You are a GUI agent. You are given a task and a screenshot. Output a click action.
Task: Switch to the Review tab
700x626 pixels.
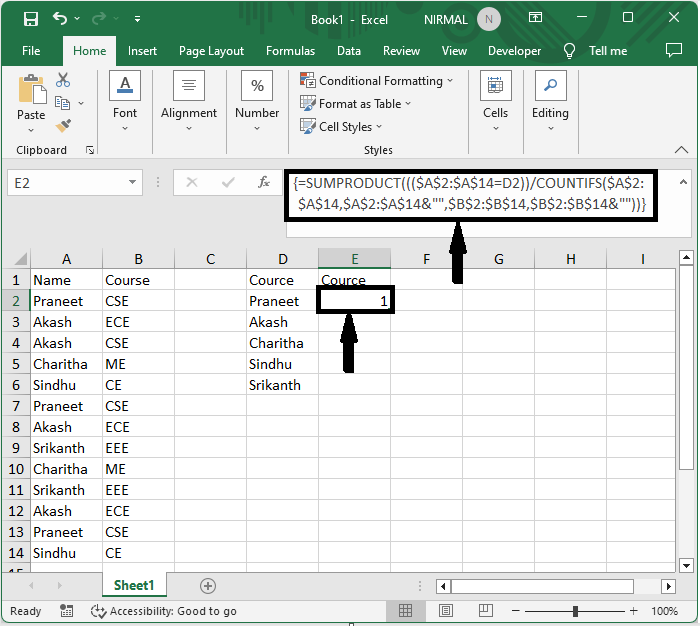[x=401, y=51]
